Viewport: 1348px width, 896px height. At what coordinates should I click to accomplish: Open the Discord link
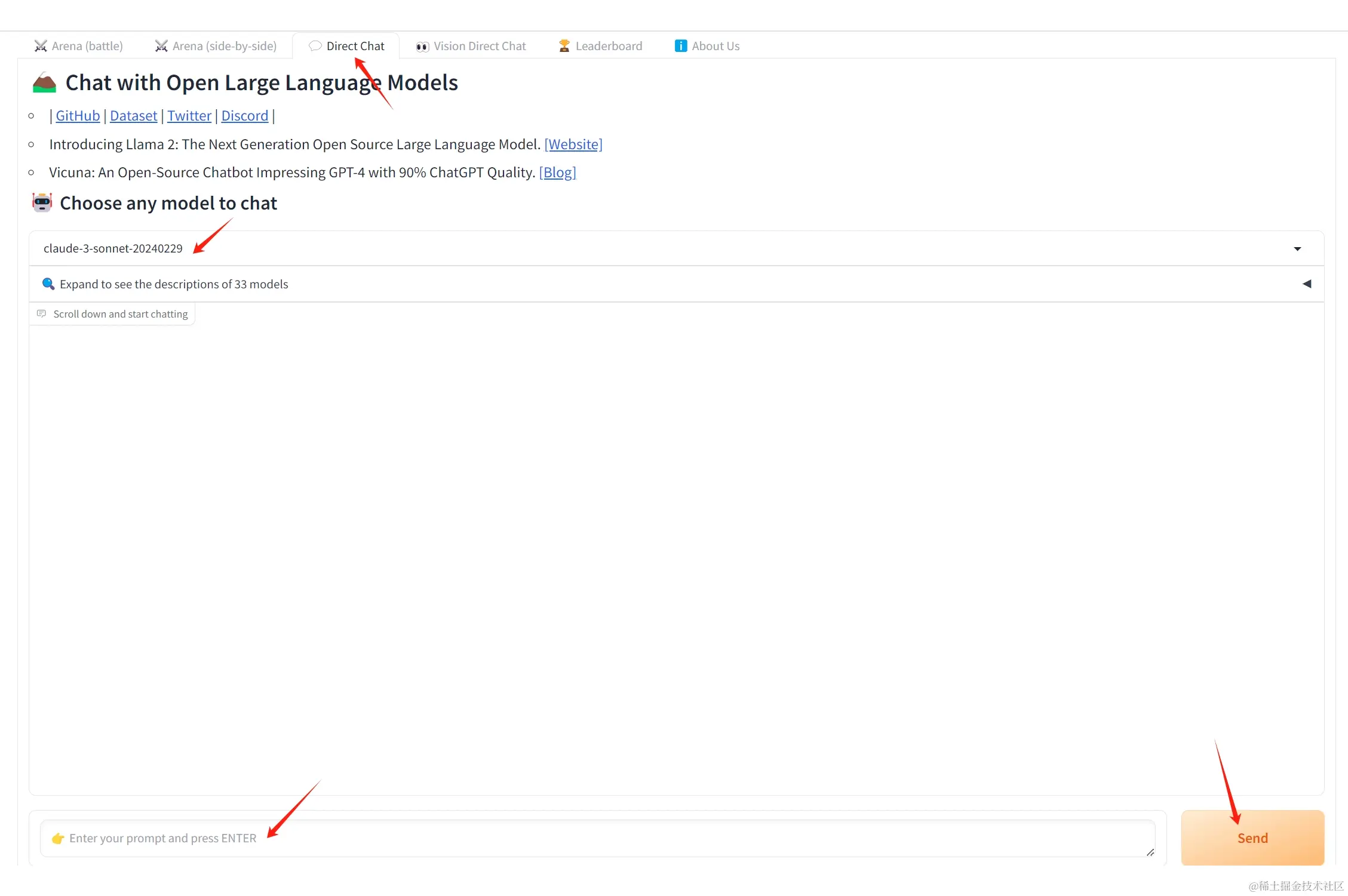click(x=244, y=116)
